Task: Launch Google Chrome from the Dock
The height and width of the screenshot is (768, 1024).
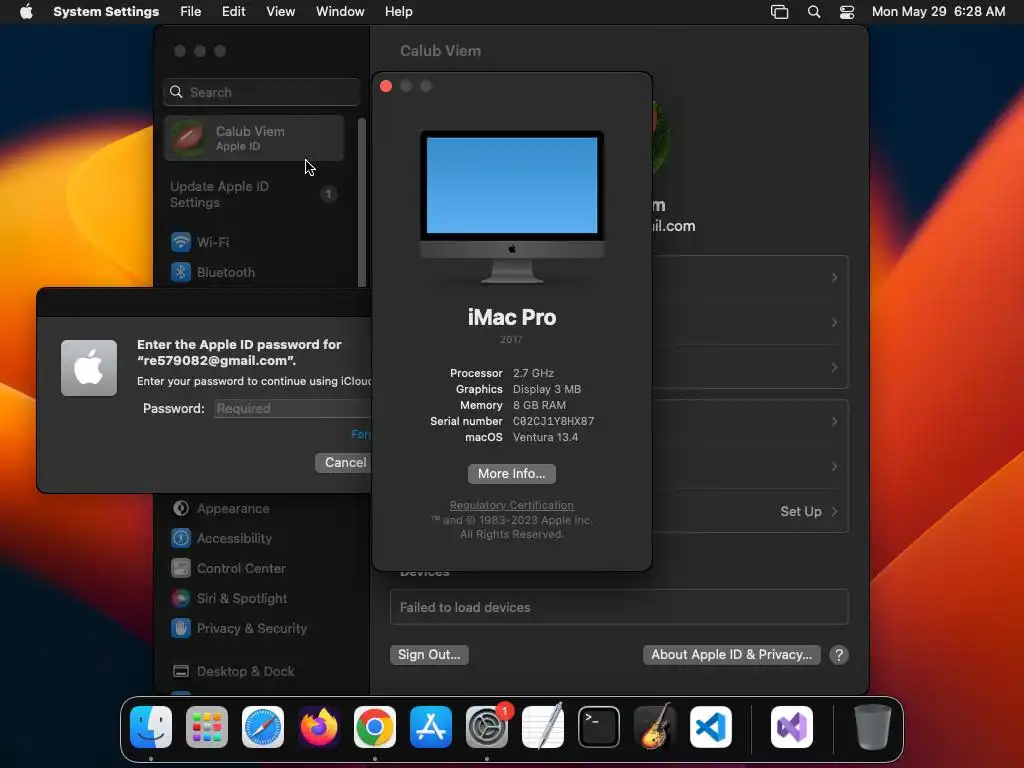Action: coord(375,727)
